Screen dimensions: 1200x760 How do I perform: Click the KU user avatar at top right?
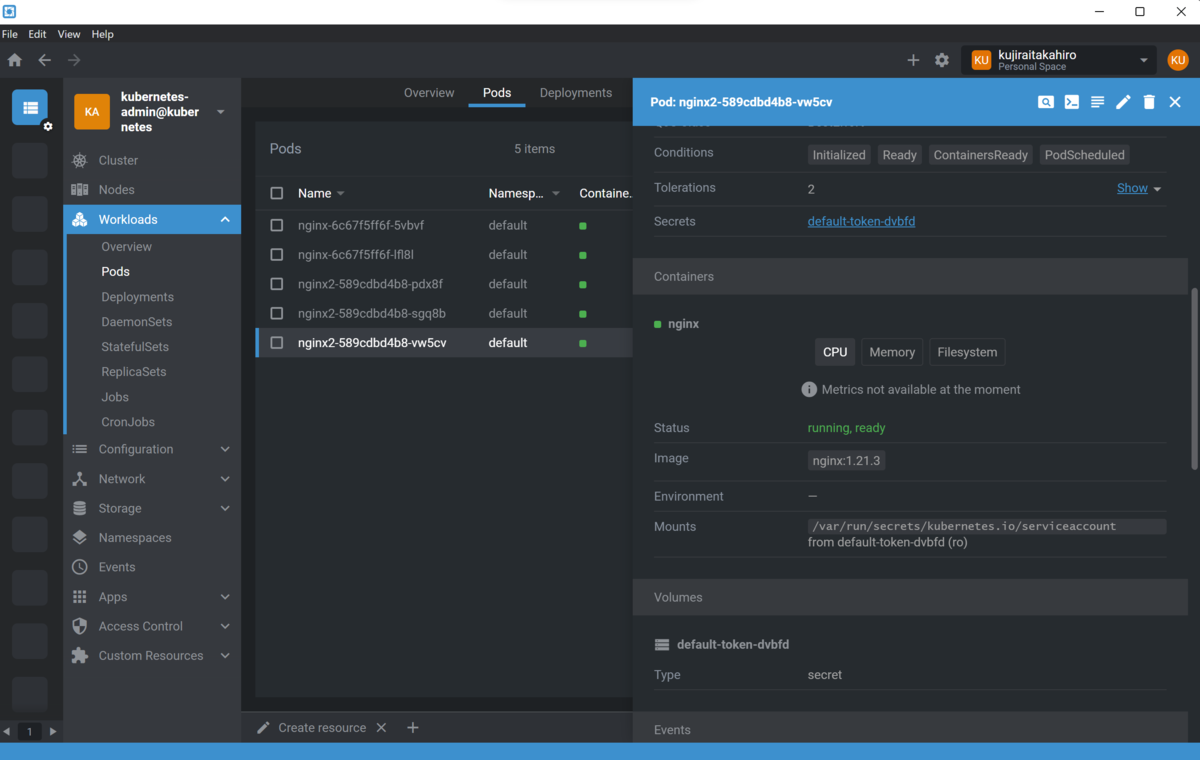pyautogui.click(x=1178, y=60)
